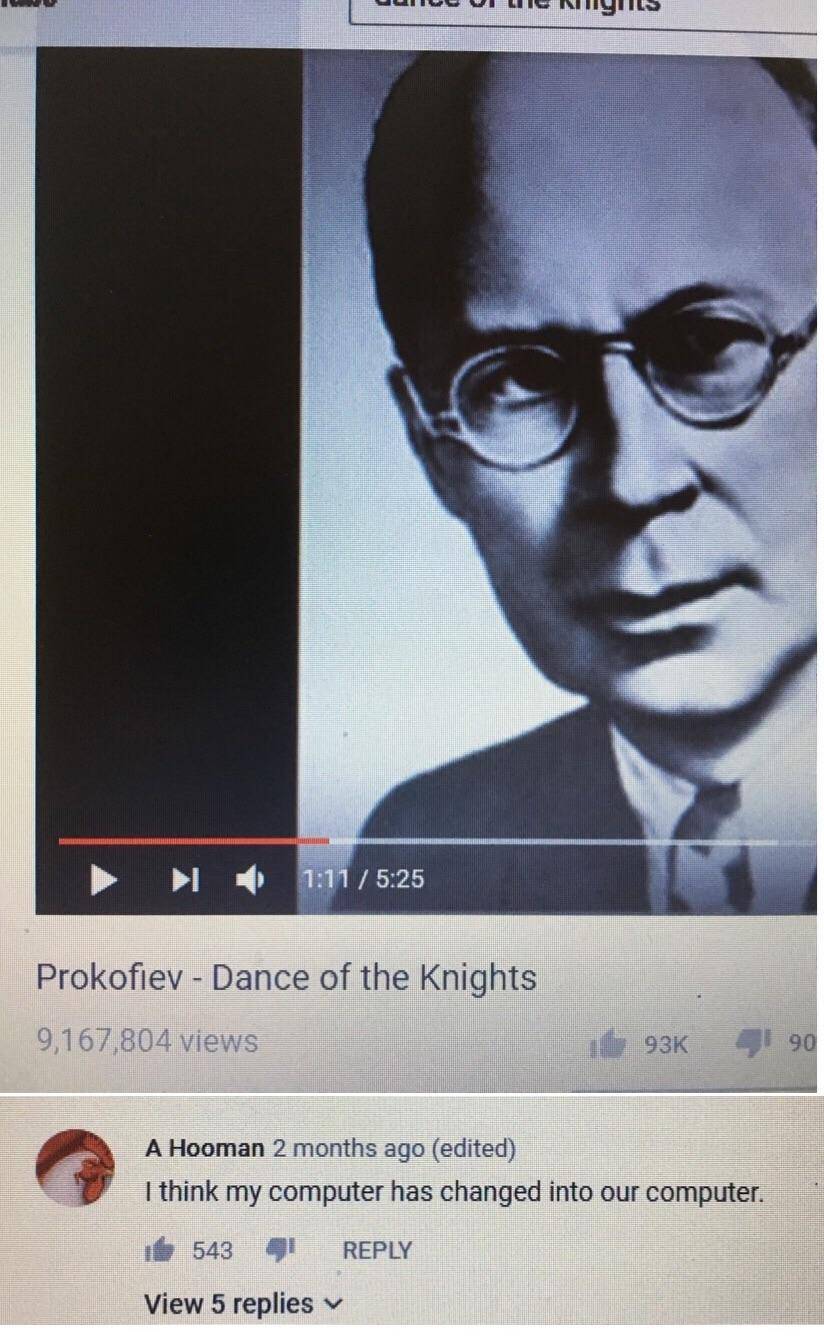The height and width of the screenshot is (1340, 824).
Task: Click the 2 months ago (edited) timestamp
Action: pos(394,1148)
